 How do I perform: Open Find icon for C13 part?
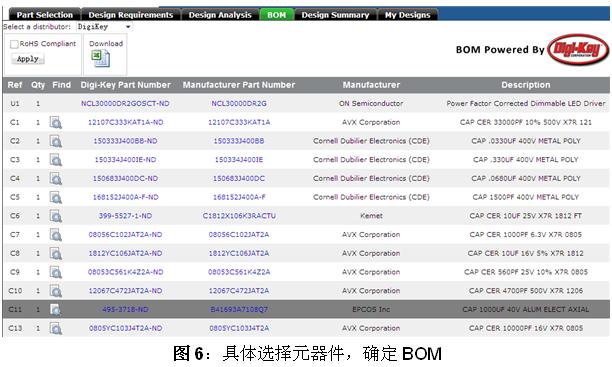click(56, 328)
